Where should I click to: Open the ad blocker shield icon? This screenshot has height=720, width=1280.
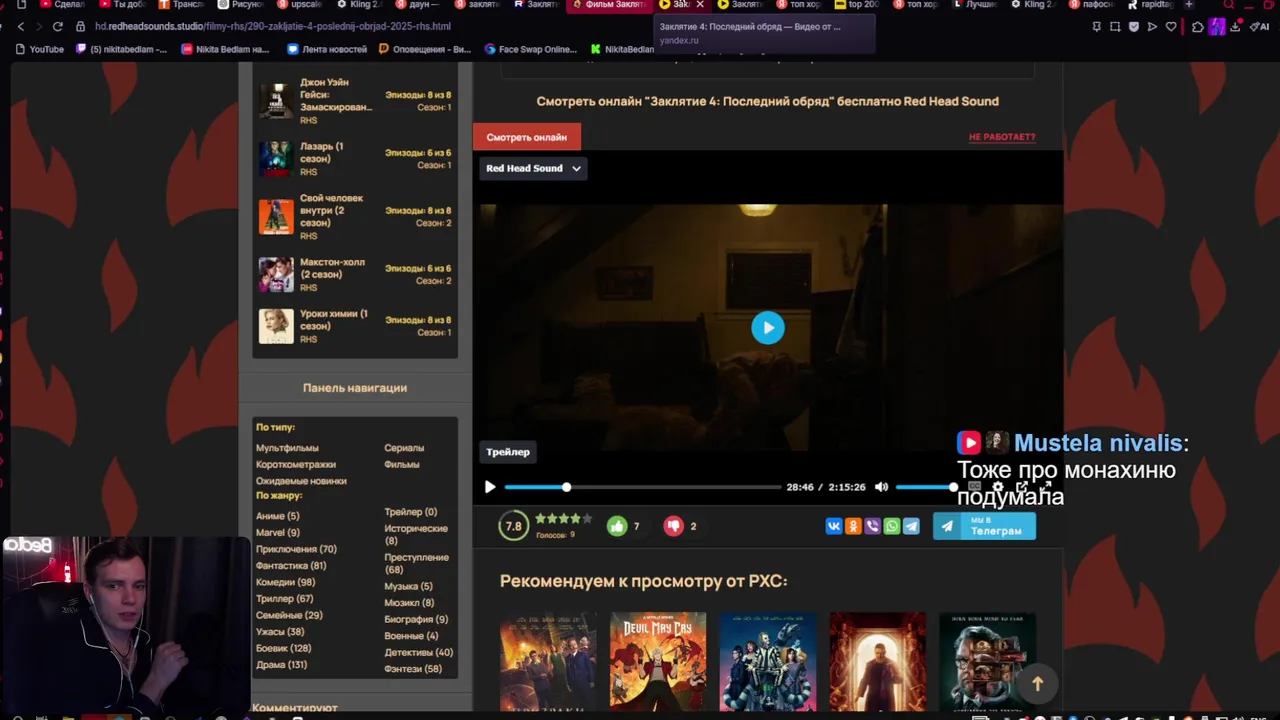[x=1134, y=27]
